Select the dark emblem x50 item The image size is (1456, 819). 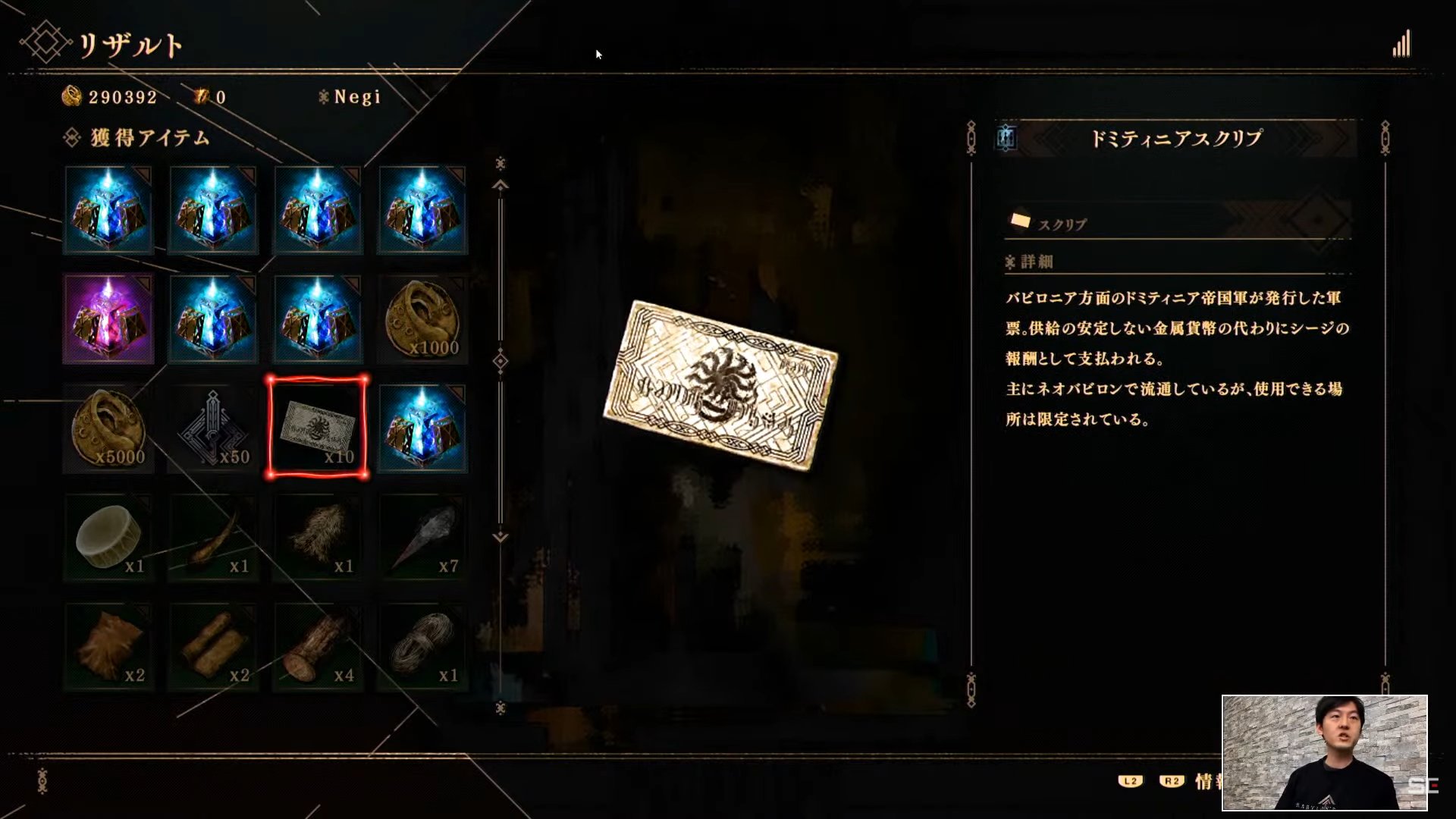pyautogui.click(x=213, y=428)
